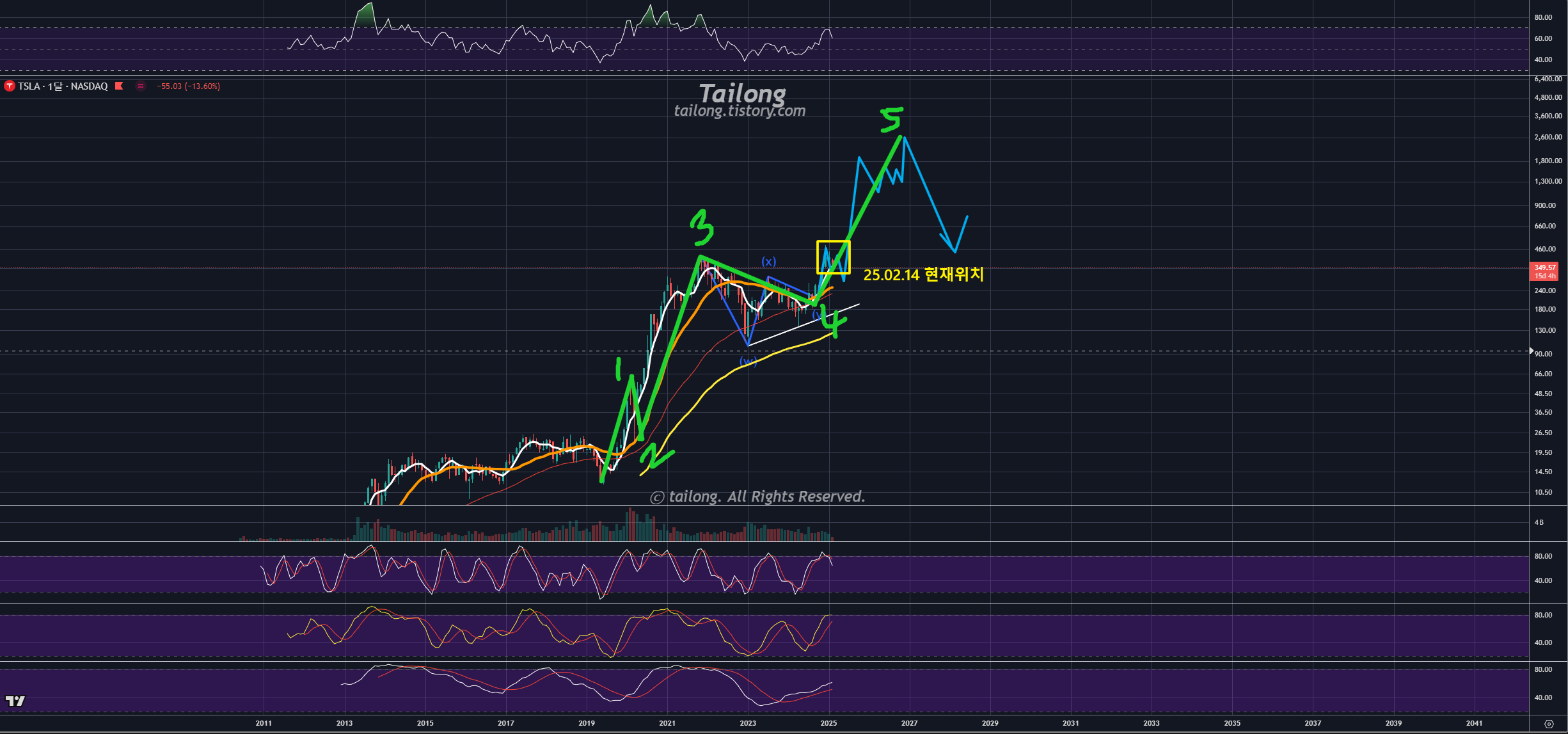Open chart settings via the bottom-right hexagon gear icon

click(1549, 724)
